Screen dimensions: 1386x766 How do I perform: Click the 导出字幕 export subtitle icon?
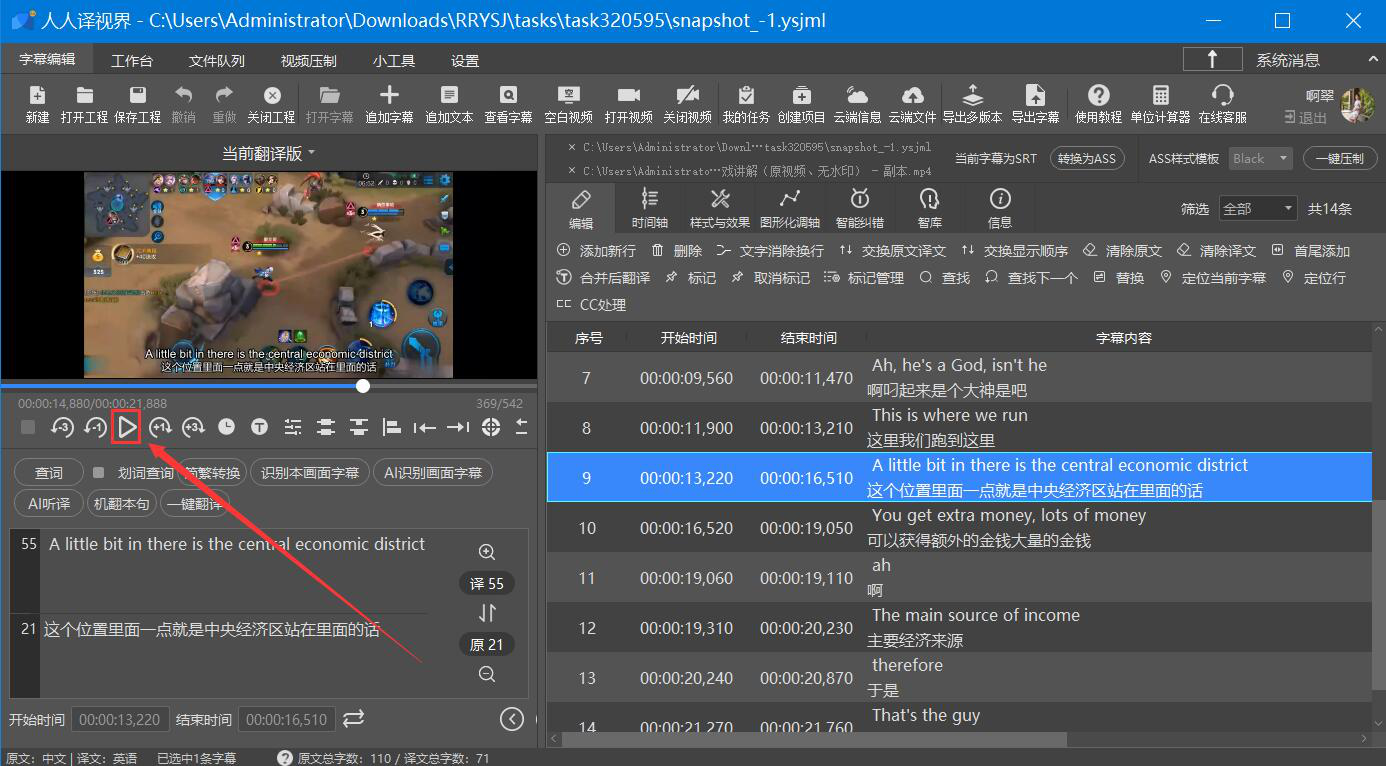coord(1035,96)
